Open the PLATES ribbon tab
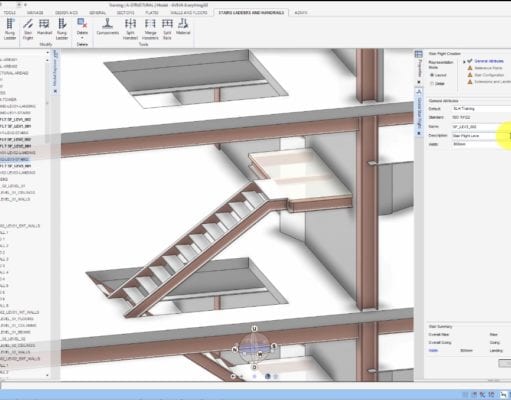This screenshot has width=511, height=400. (152, 13)
